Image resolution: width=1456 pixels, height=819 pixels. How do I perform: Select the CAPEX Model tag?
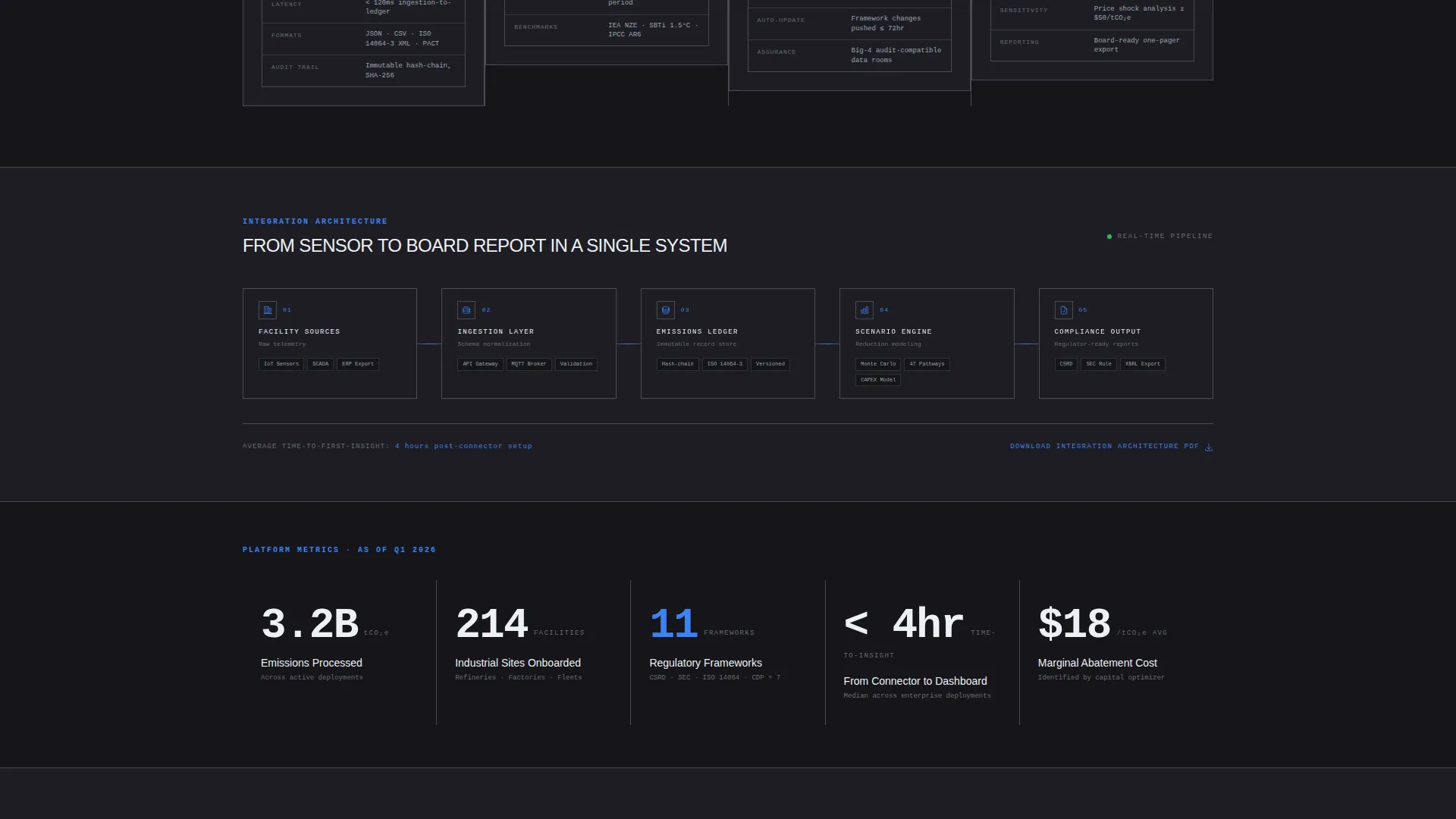point(878,380)
